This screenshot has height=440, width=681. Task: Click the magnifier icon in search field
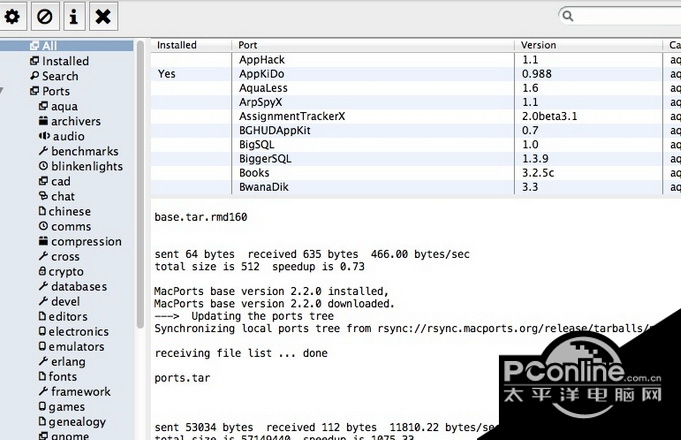click(x=568, y=16)
